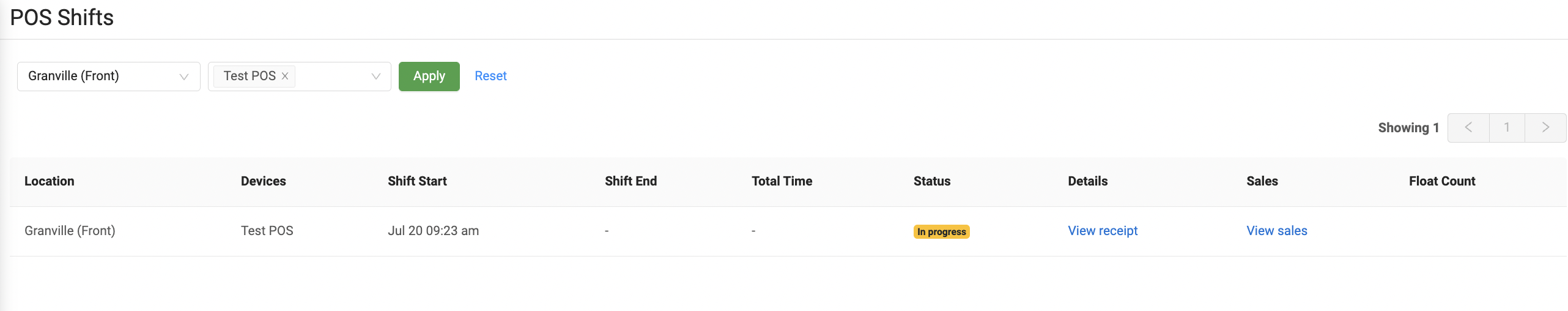Open View sales link
The height and width of the screenshot is (311, 1568).
[x=1276, y=231]
